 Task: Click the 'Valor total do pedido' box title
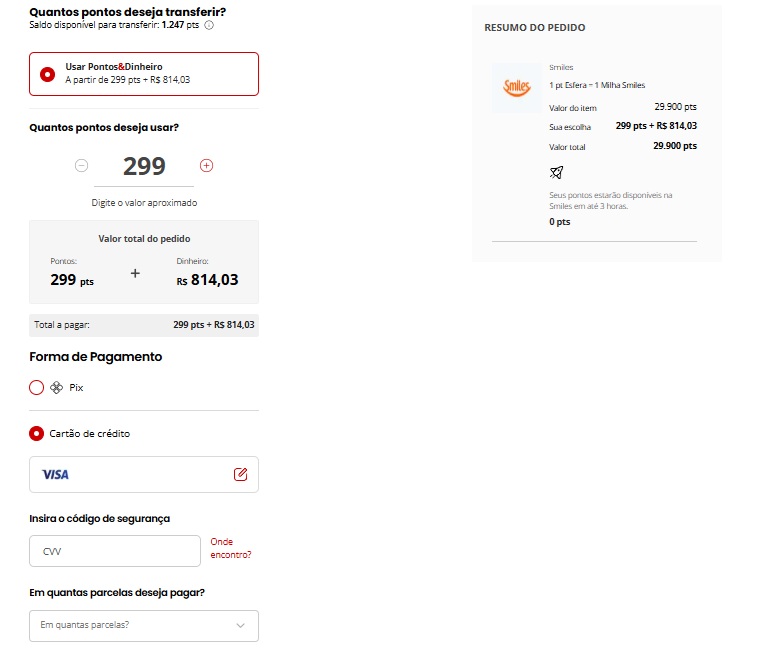point(144,239)
